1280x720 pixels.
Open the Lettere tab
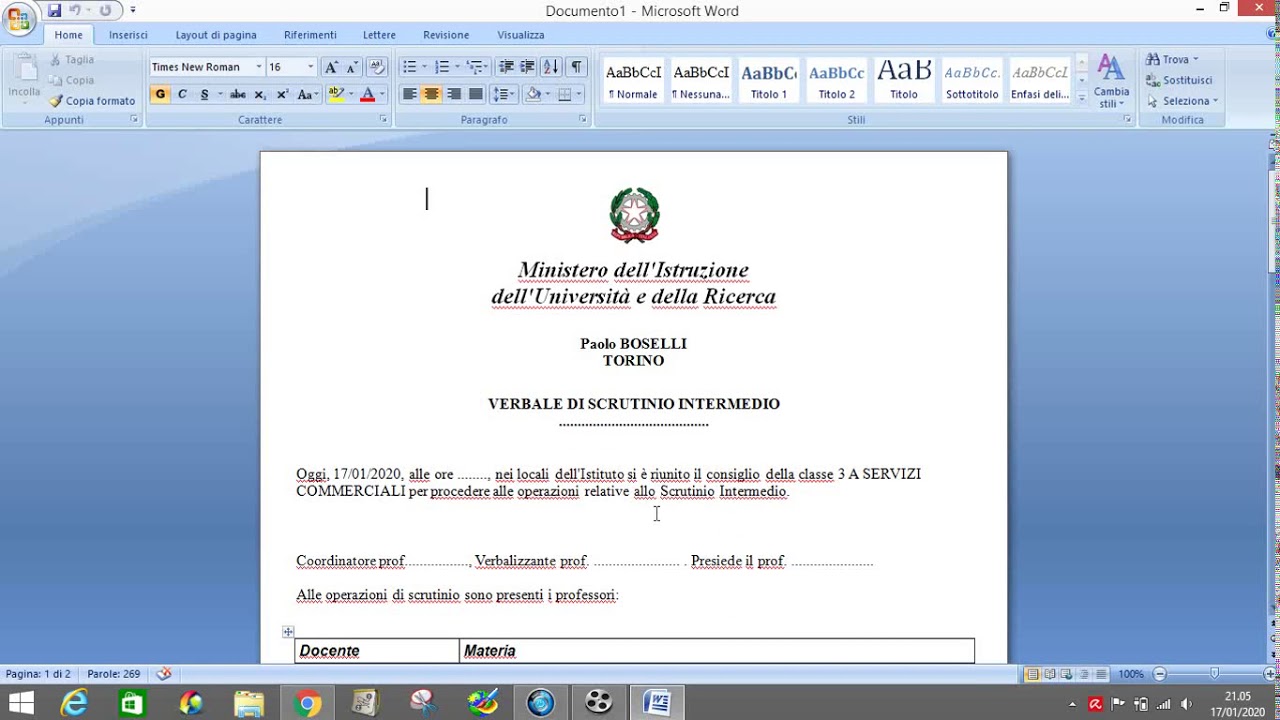(379, 35)
